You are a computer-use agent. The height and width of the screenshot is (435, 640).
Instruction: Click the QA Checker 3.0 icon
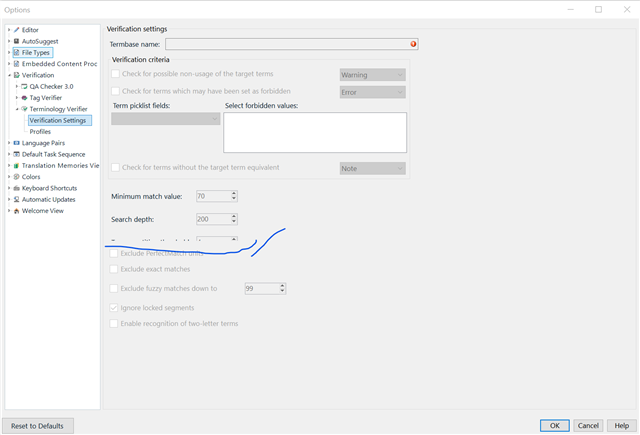[x=24, y=87]
